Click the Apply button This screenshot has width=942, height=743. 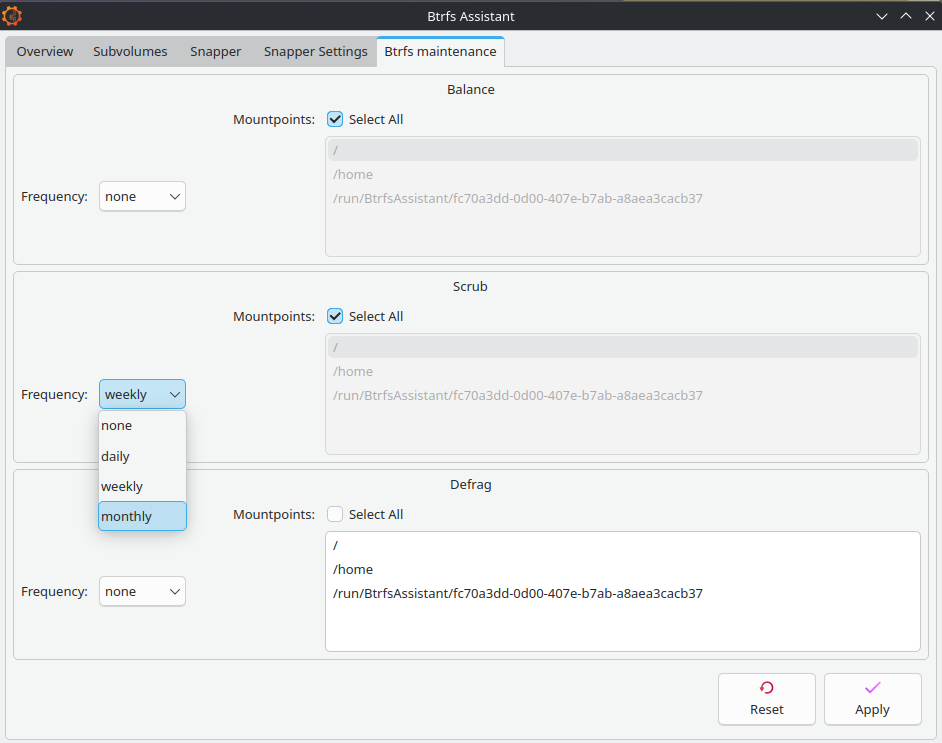(x=872, y=699)
